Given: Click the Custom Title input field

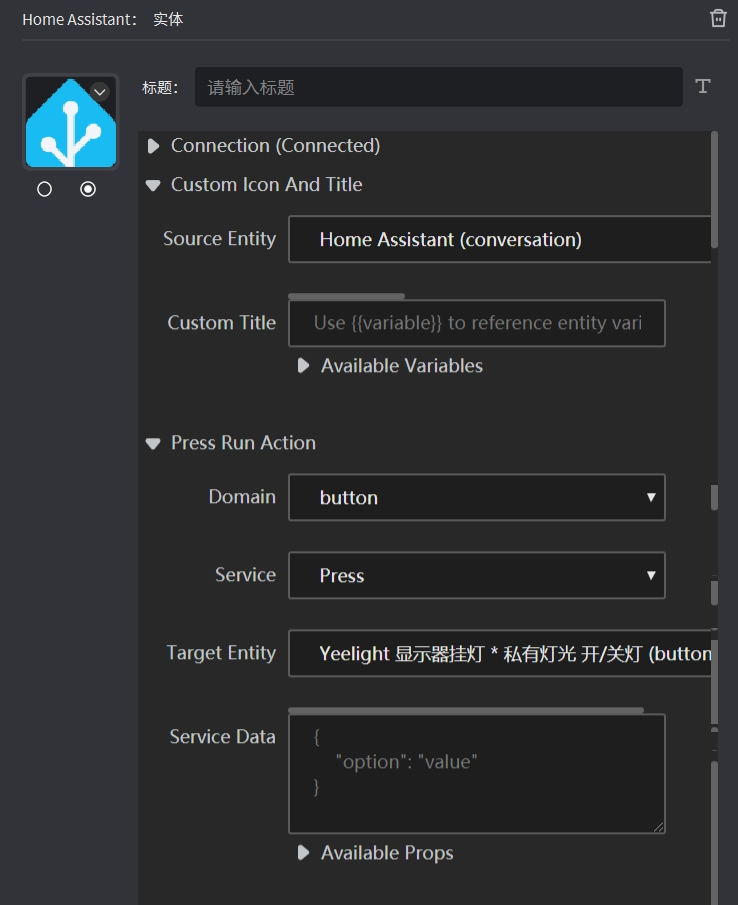Looking at the screenshot, I should coord(476,323).
